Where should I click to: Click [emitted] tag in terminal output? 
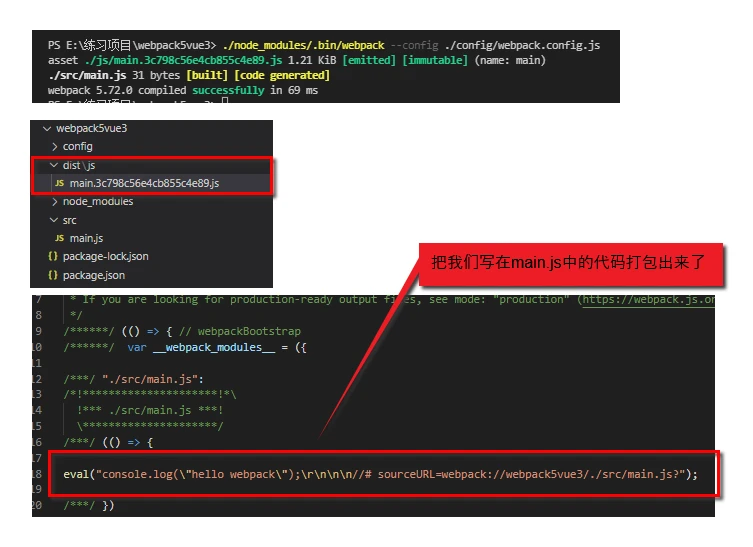369,61
